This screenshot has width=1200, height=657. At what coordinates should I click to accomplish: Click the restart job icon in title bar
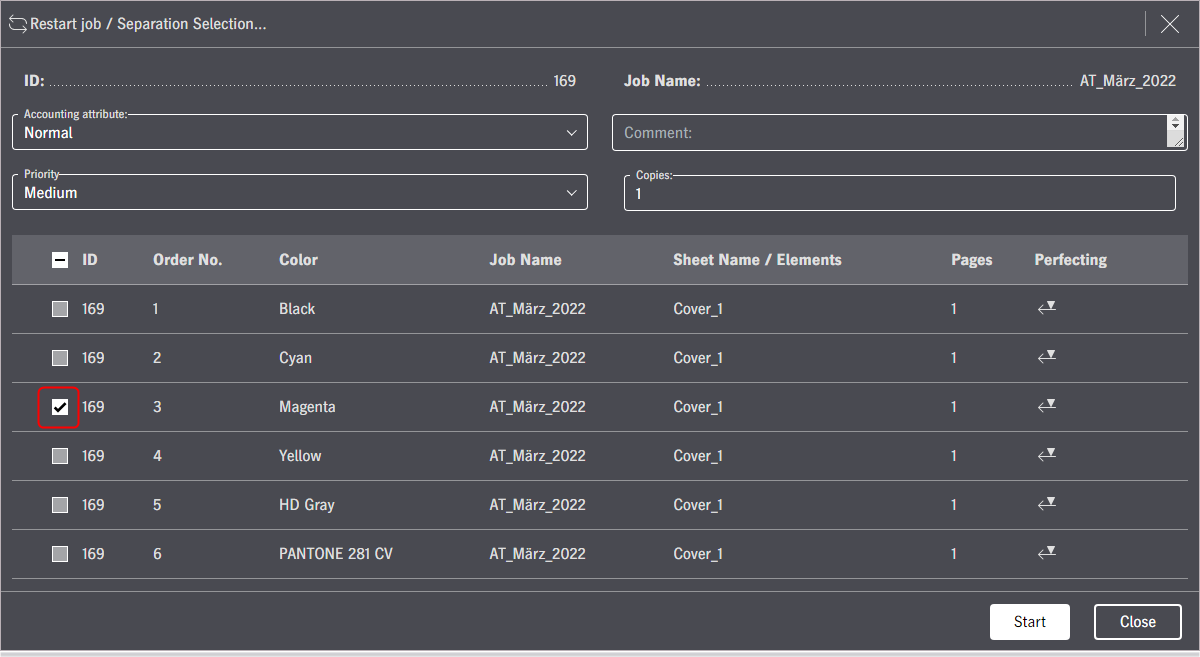(17, 22)
